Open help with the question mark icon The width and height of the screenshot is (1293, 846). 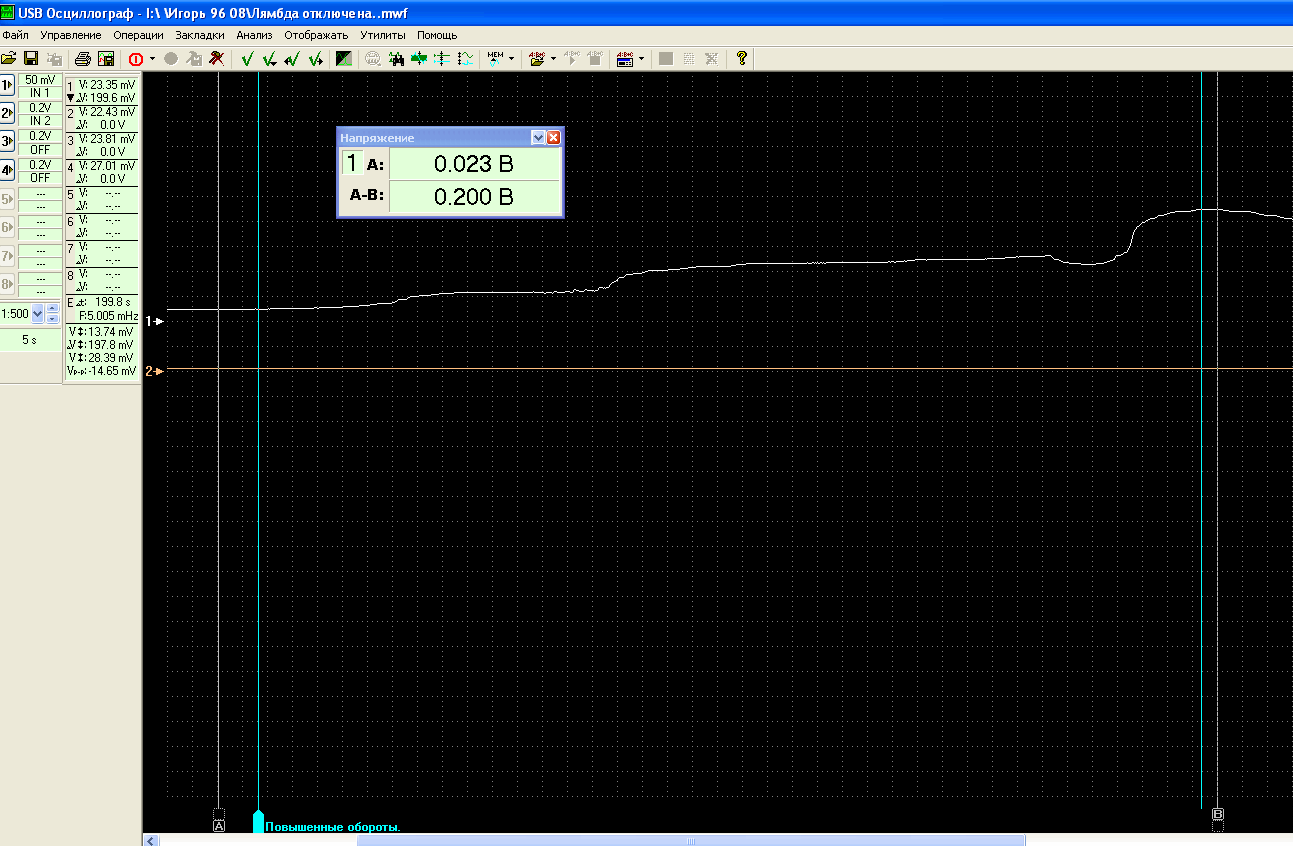(741, 59)
